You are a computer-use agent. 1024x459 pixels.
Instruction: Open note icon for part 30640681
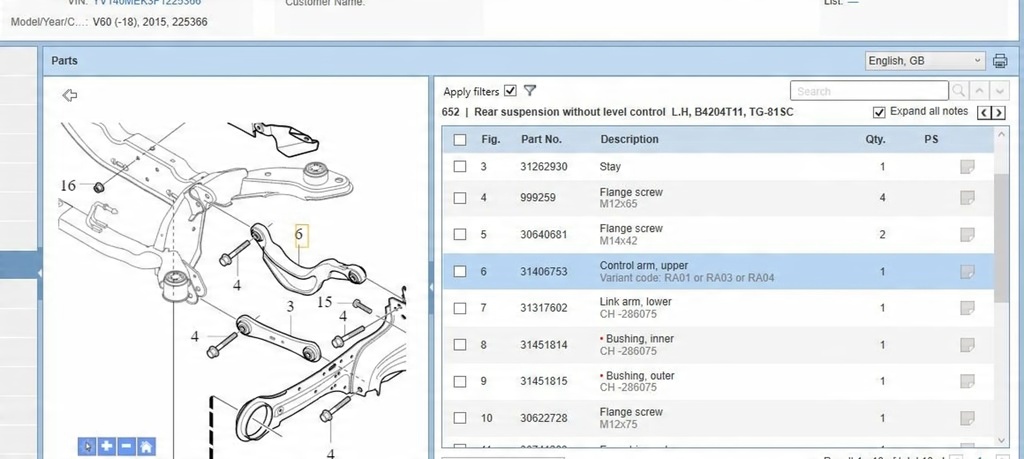(x=967, y=234)
